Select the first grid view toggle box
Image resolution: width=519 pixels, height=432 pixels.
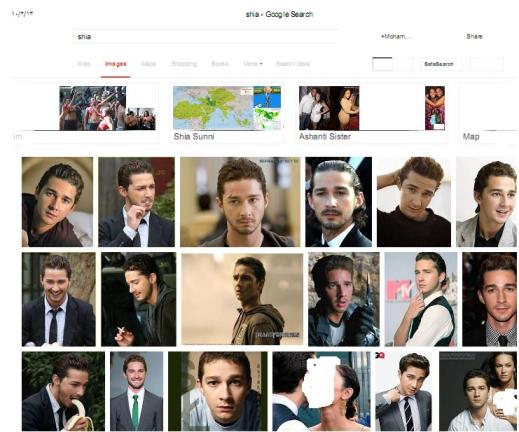[382, 64]
